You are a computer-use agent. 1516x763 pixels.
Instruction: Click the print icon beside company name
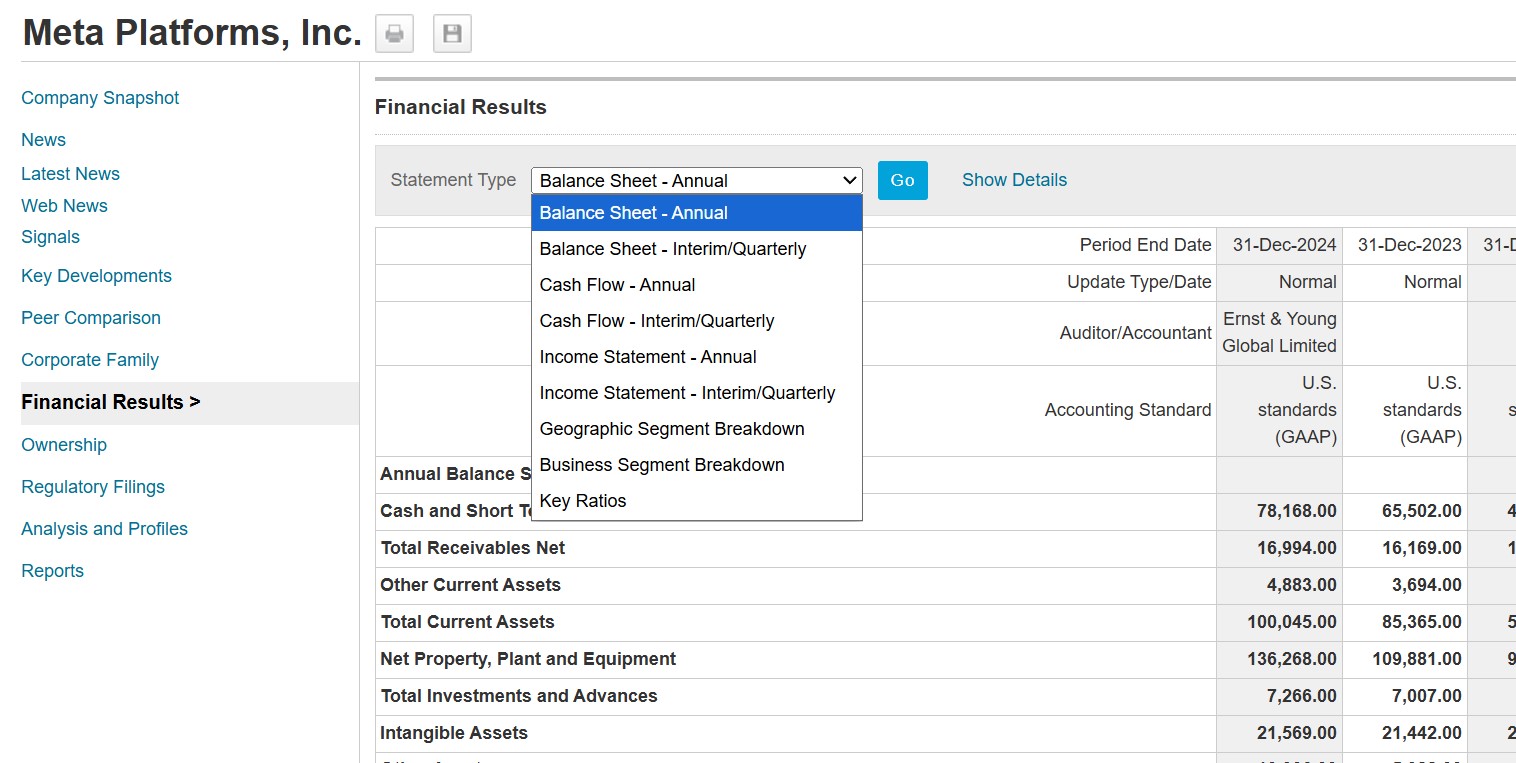click(x=394, y=34)
